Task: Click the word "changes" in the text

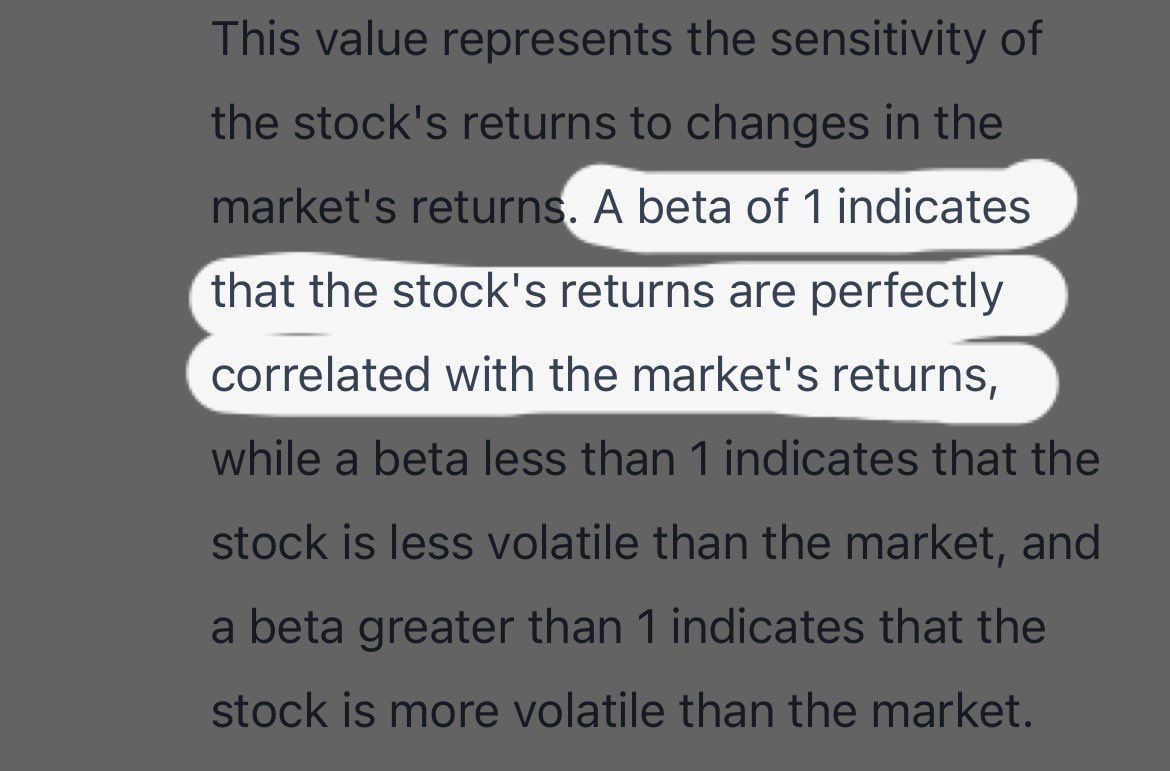Action: [x=780, y=123]
